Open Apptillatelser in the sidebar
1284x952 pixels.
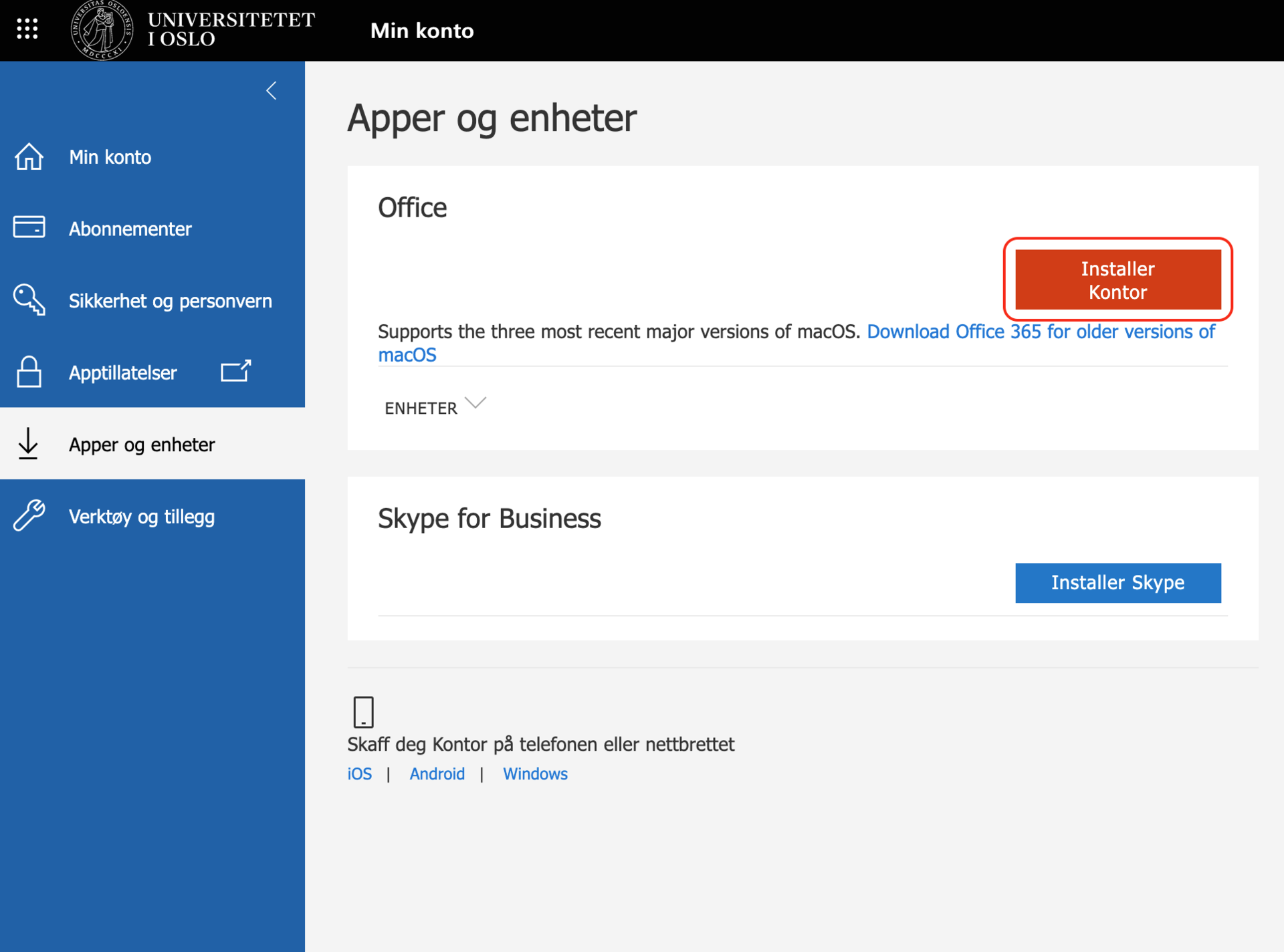(x=123, y=372)
